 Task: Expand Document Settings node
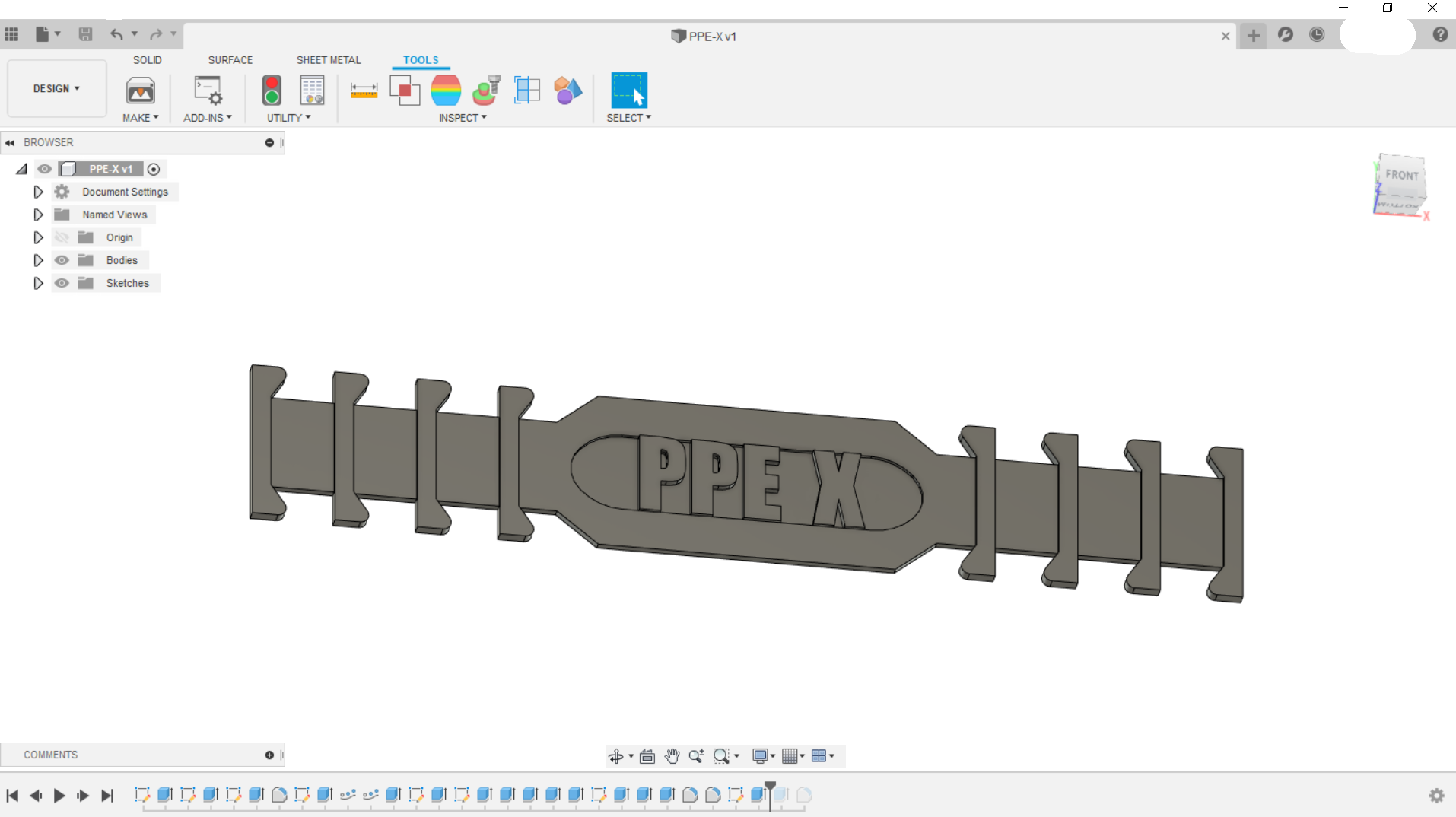[x=38, y=192]
